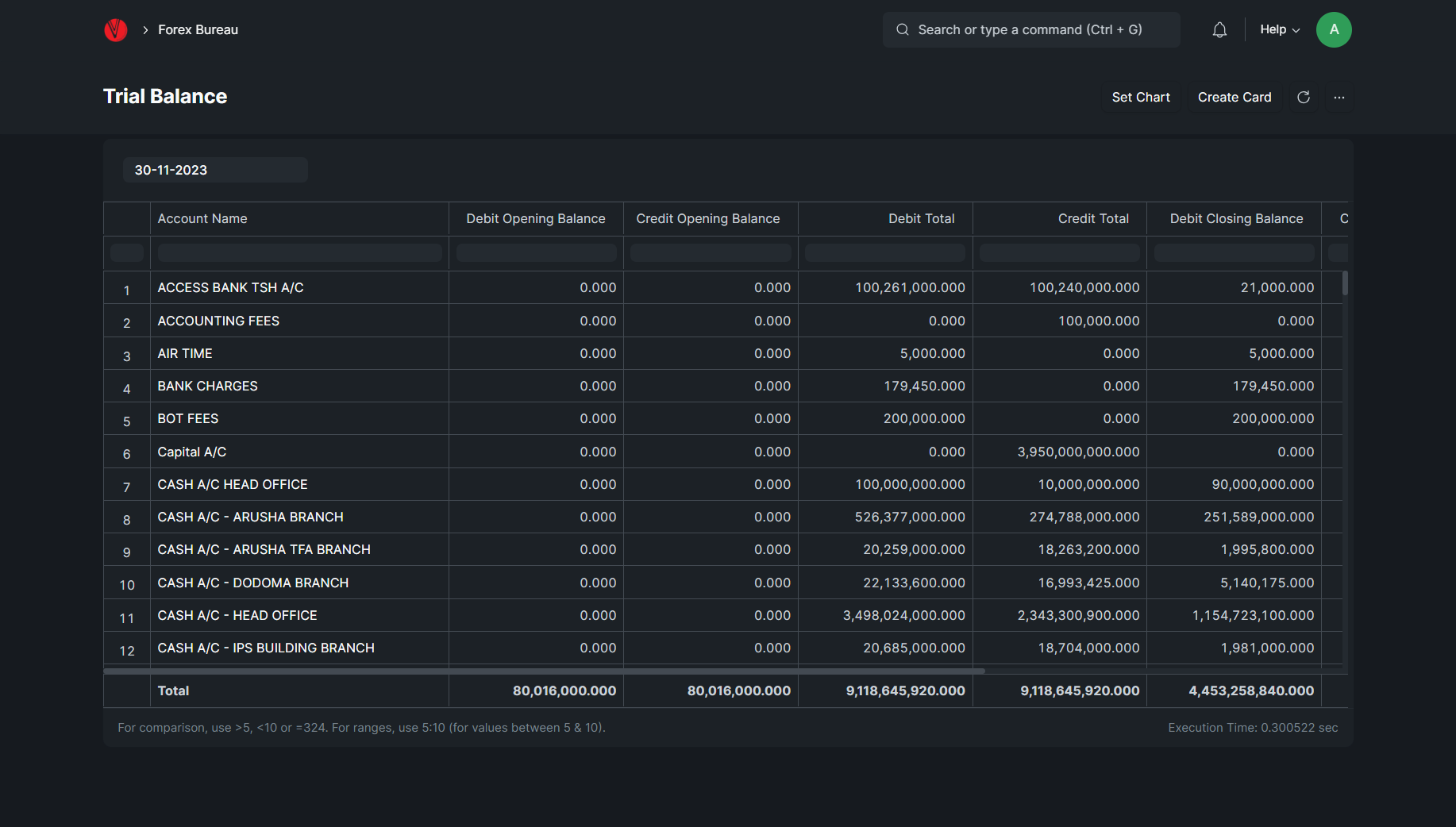The image size is (1456, 827).
Task: Focus the Debit Opening Balance filter box
Action: tap(537, 252)
